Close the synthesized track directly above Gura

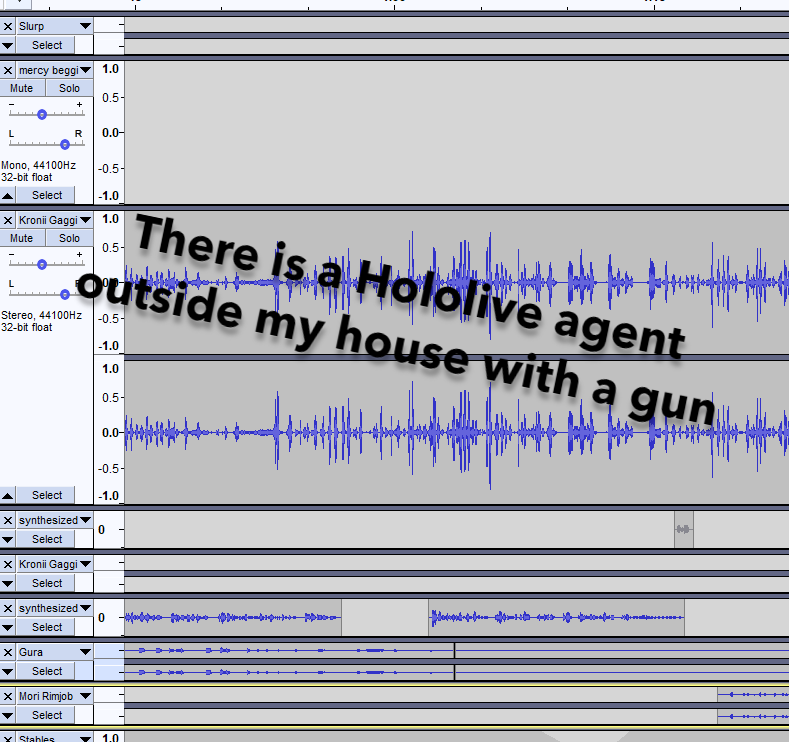(8, 608)
